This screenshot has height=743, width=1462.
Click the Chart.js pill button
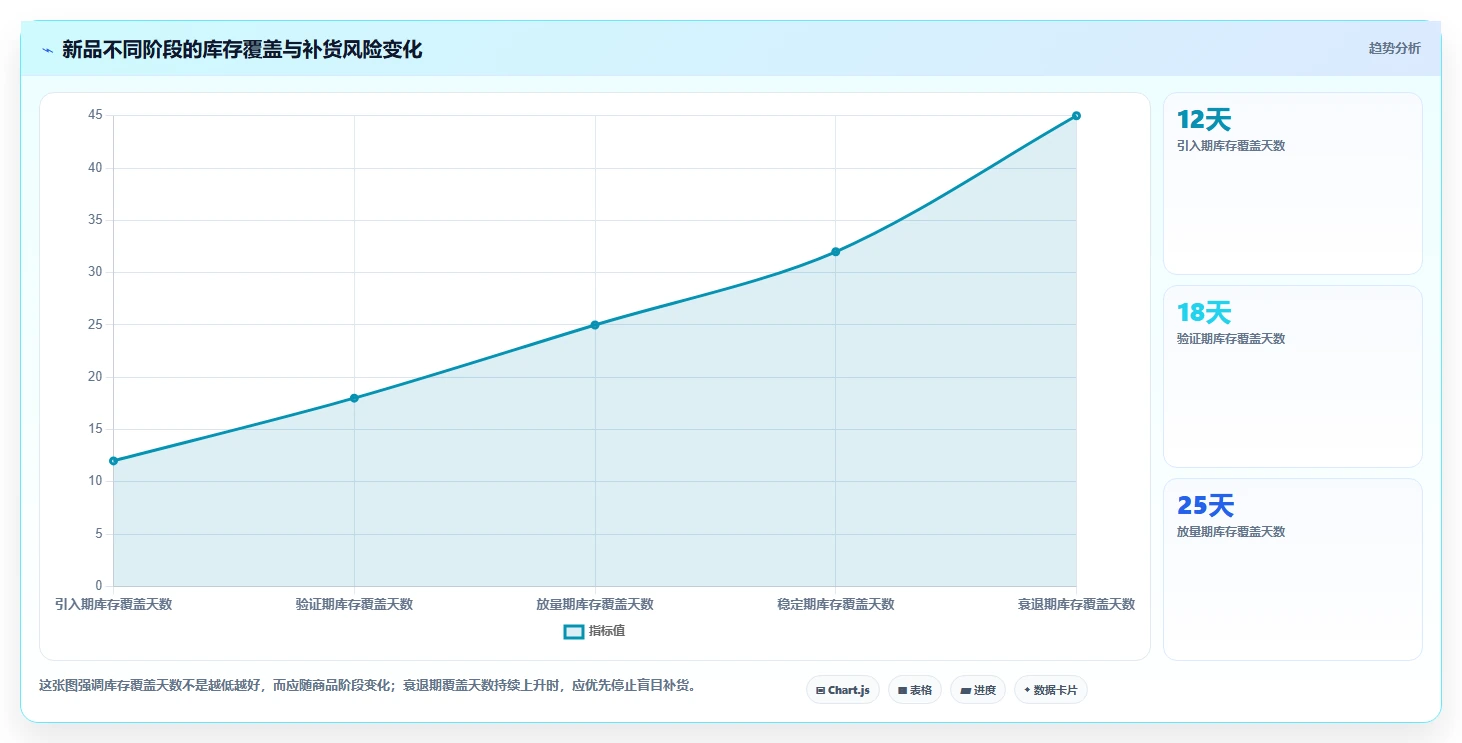(843, 690)
